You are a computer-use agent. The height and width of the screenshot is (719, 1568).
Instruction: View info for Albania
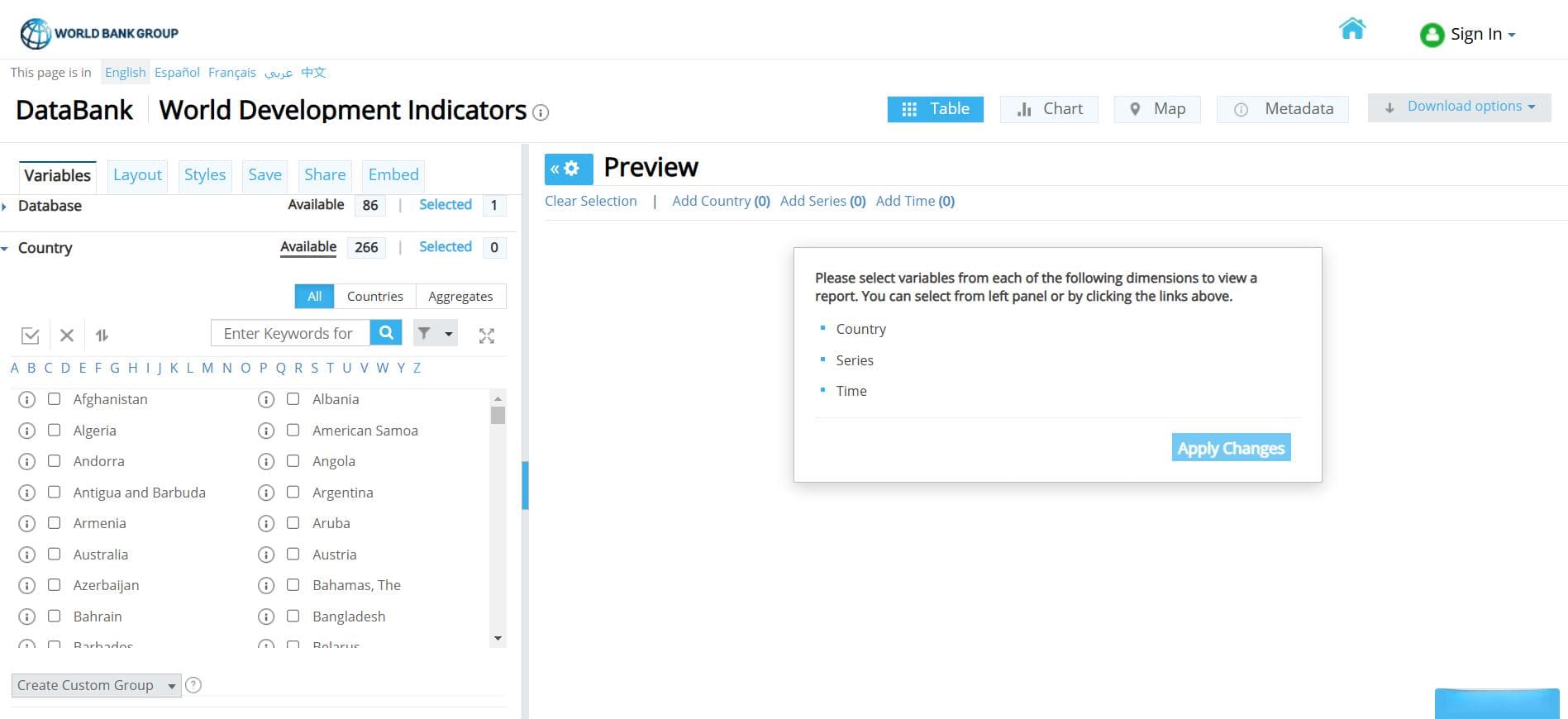pyautogui.click(x=266, y=400)
